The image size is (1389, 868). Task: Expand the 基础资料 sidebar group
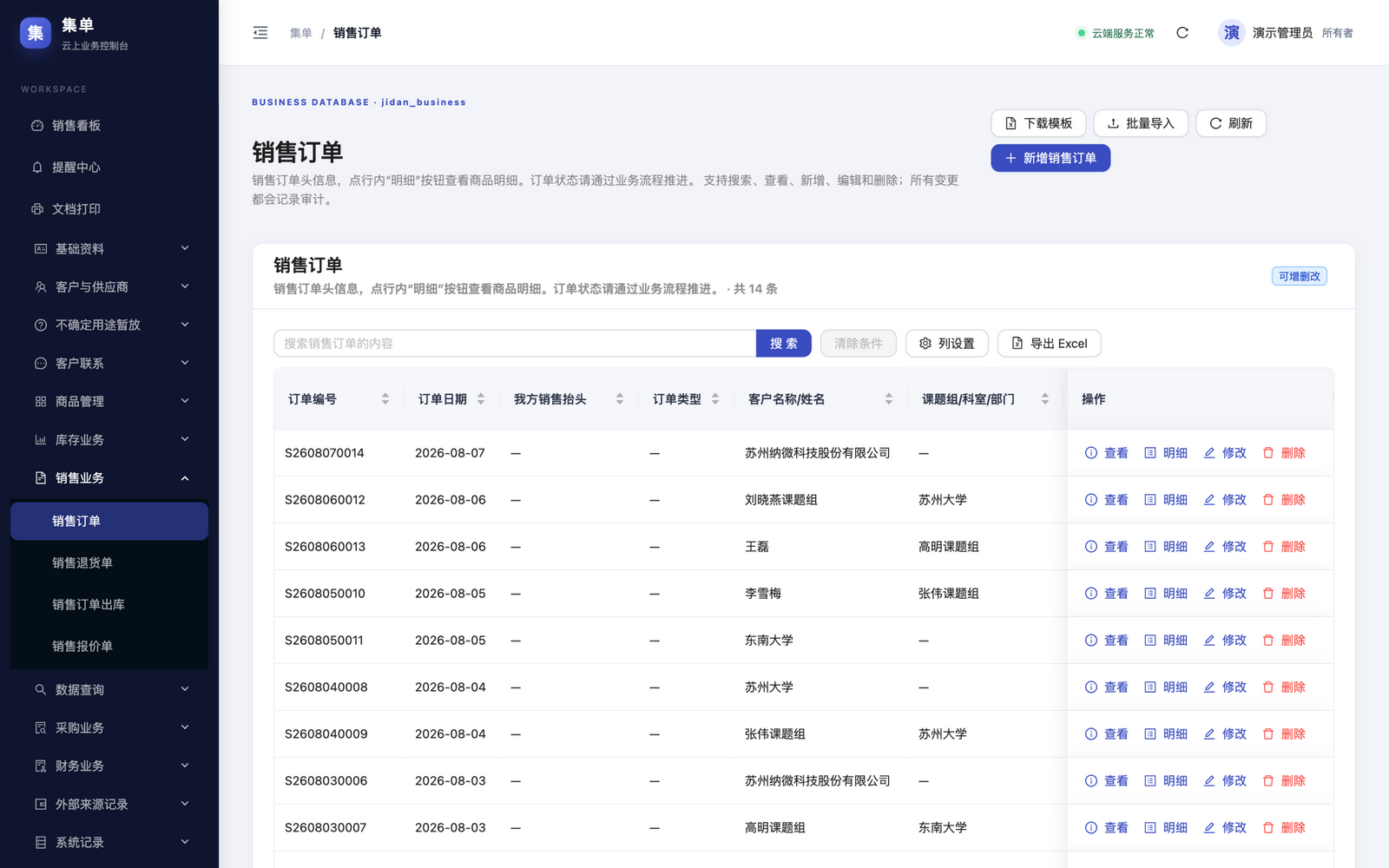coord(109,249)
